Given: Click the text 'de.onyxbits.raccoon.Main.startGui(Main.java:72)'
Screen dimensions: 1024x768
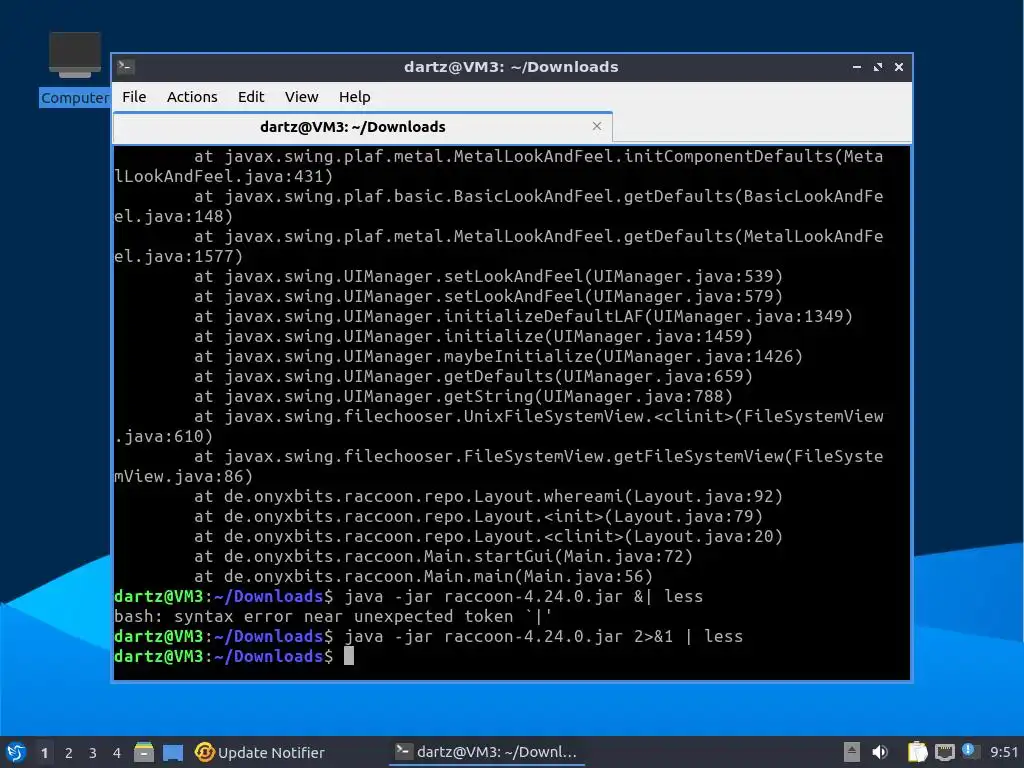Looking at the screenshot, I should [x=458, y=556].
